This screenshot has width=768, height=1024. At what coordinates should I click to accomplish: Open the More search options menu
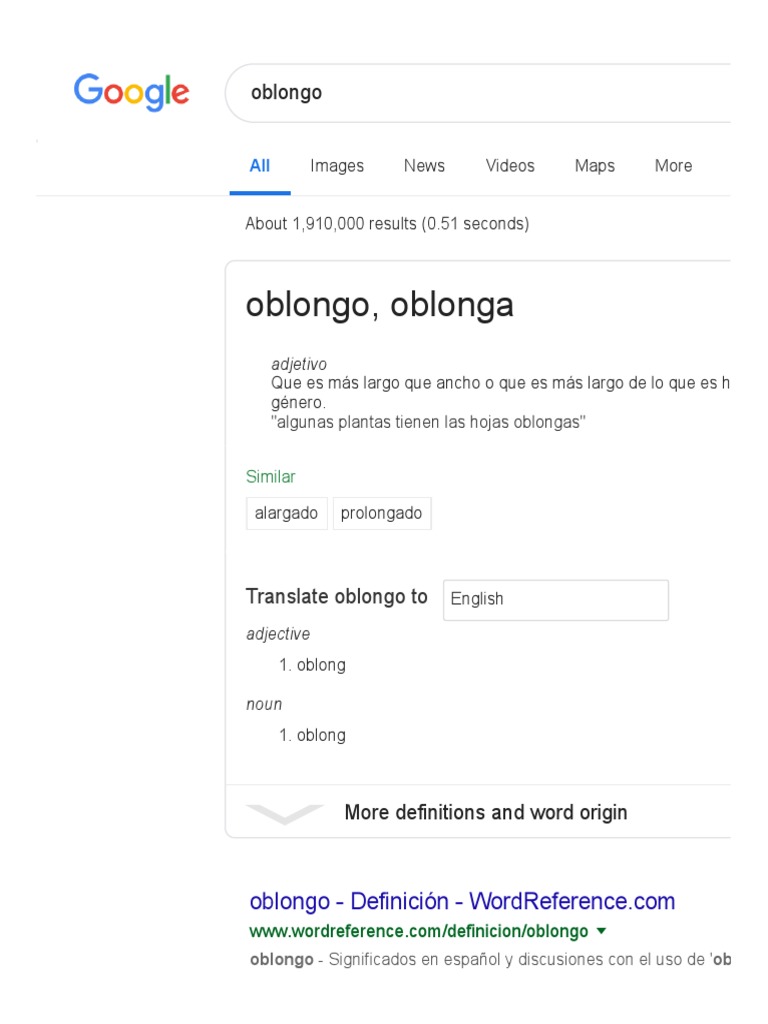673,166
